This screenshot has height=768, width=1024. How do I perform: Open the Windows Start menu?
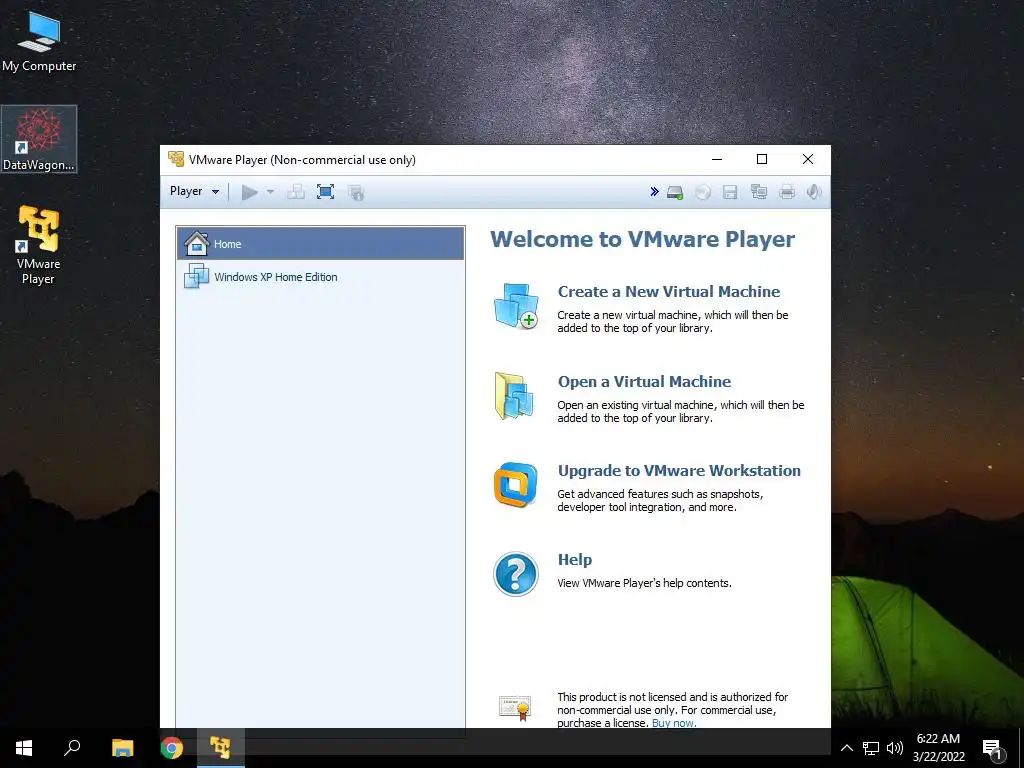(x=24, y=748)
